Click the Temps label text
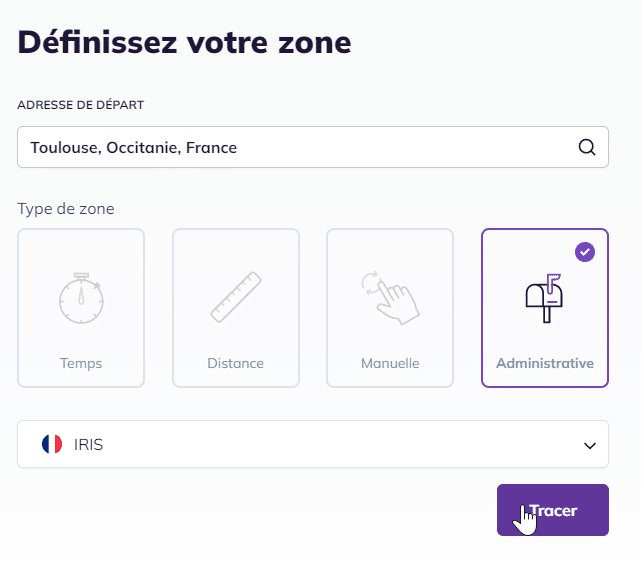The height and width of the screenshot is (561, 641). tap(81, 364)
